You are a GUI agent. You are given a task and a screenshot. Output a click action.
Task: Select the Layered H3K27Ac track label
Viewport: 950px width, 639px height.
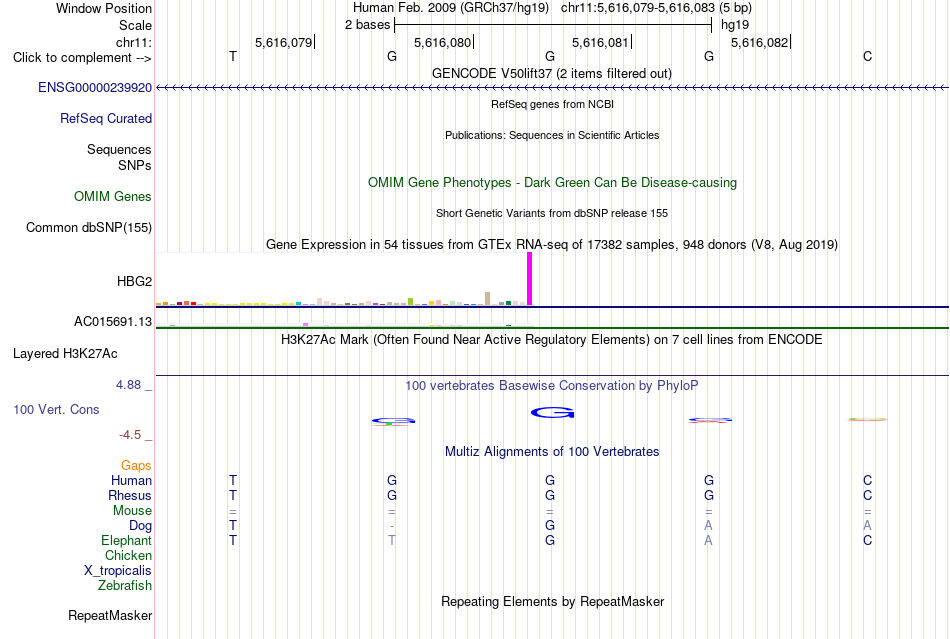tap(65, 353)
